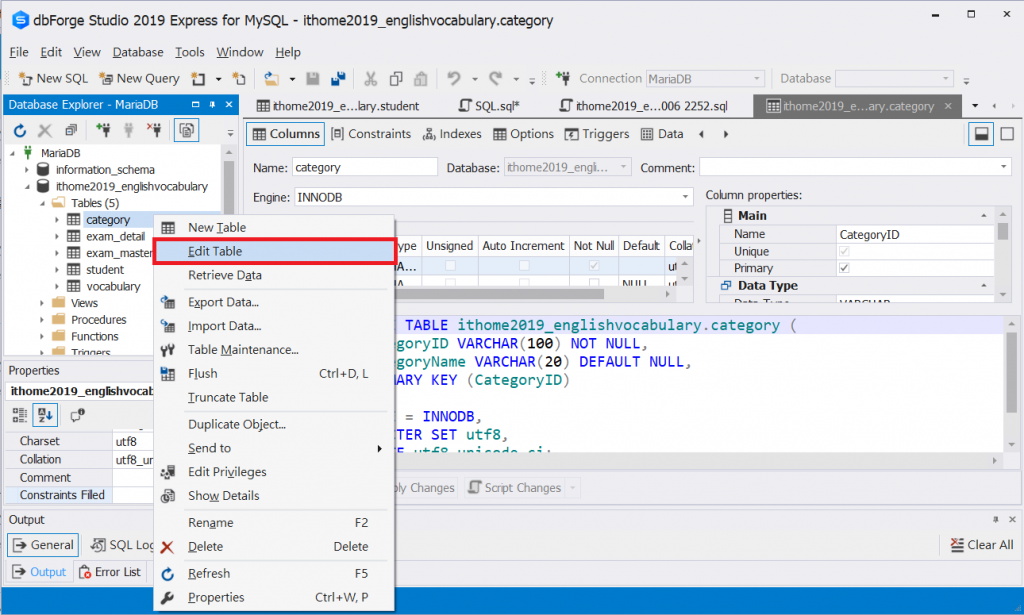
Task: Click the New Connection icon in Database Explorer
Action: pos(103,130)
